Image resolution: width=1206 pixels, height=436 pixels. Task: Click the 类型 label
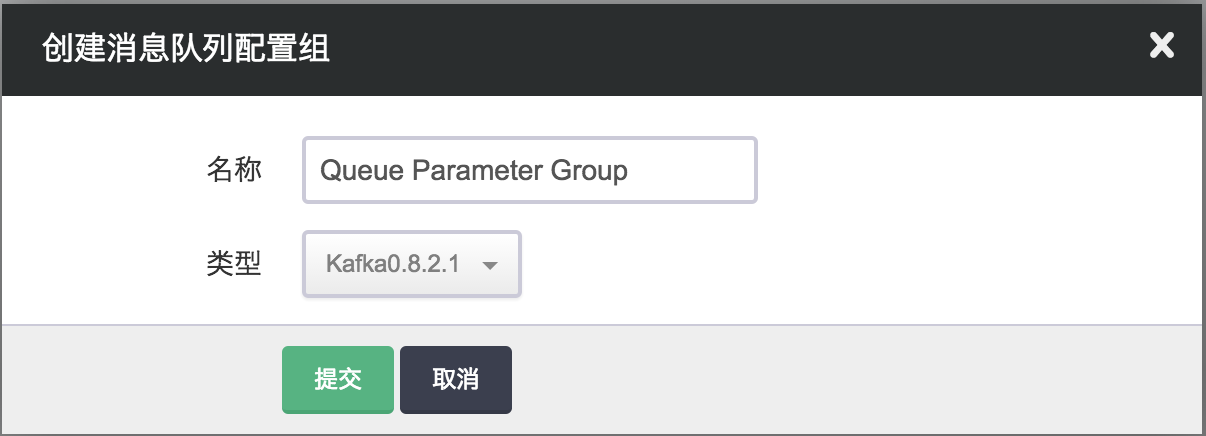click(x=234, y=265)
